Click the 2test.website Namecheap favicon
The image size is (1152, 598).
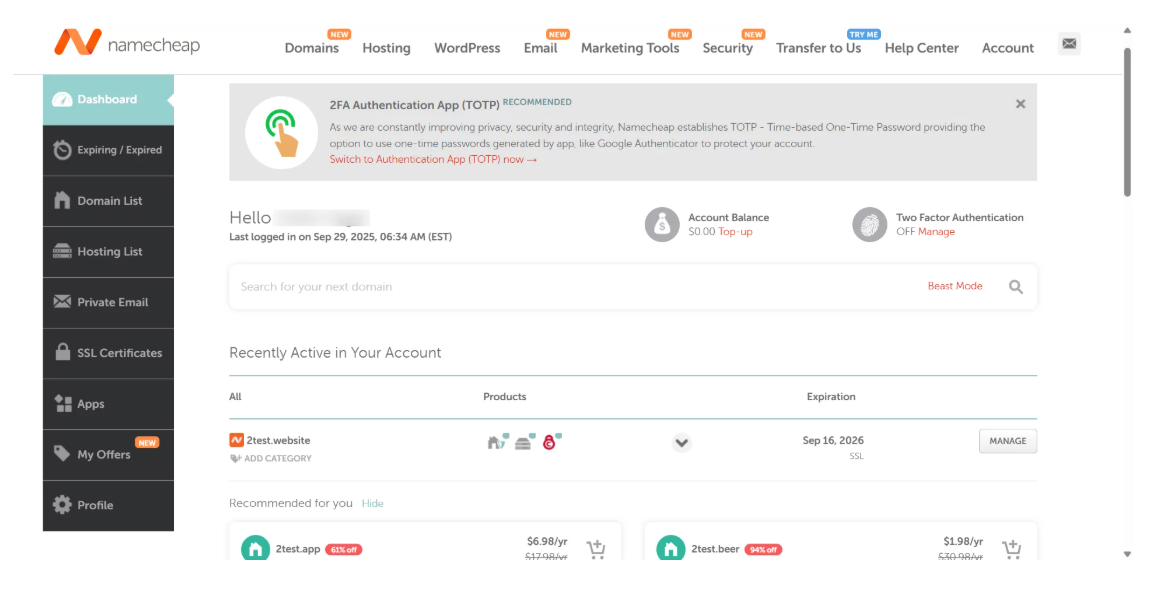[236, 440]
